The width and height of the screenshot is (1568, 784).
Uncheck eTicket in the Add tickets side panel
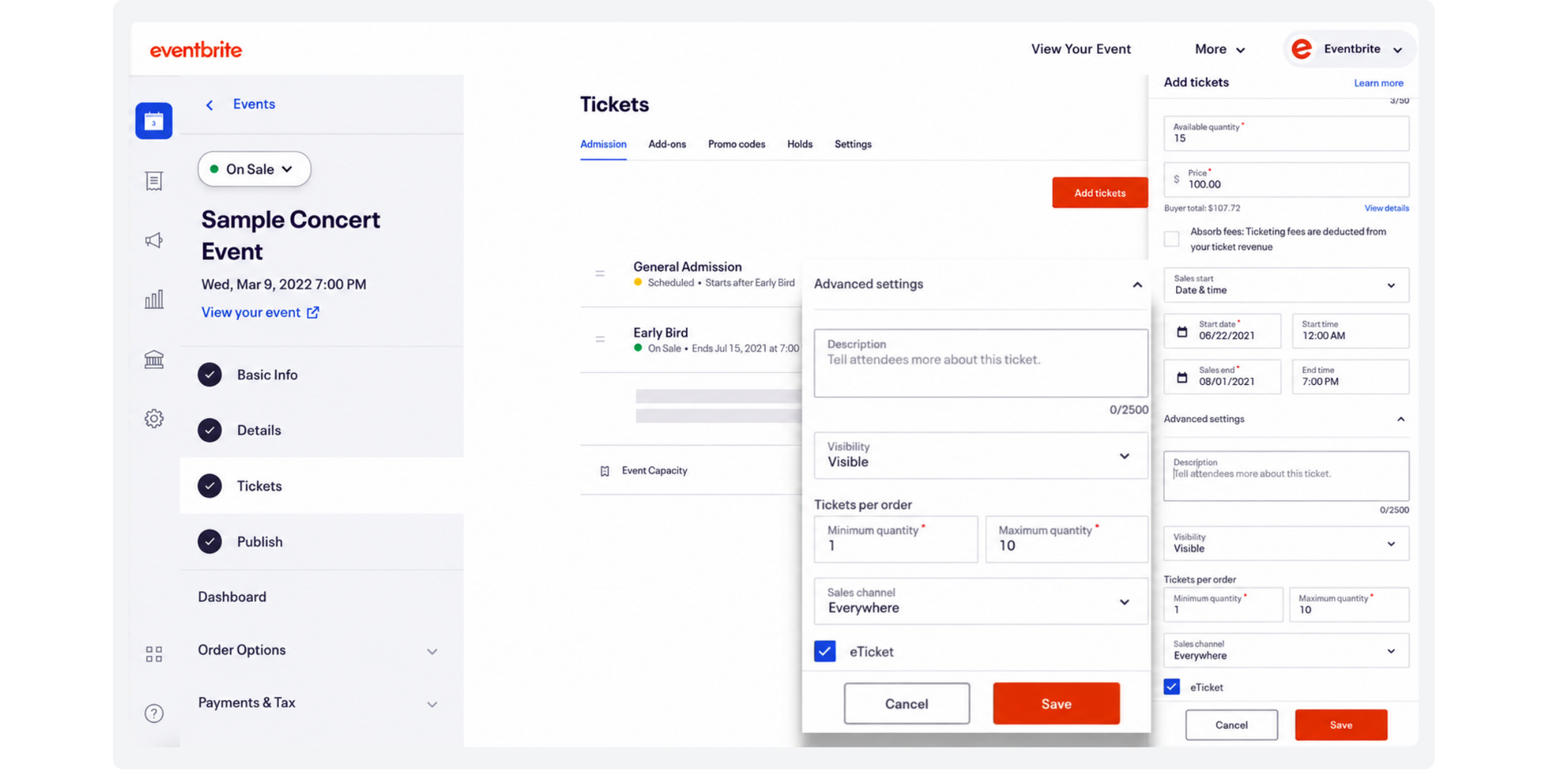pyautogui.click(x=1171, y=687)
